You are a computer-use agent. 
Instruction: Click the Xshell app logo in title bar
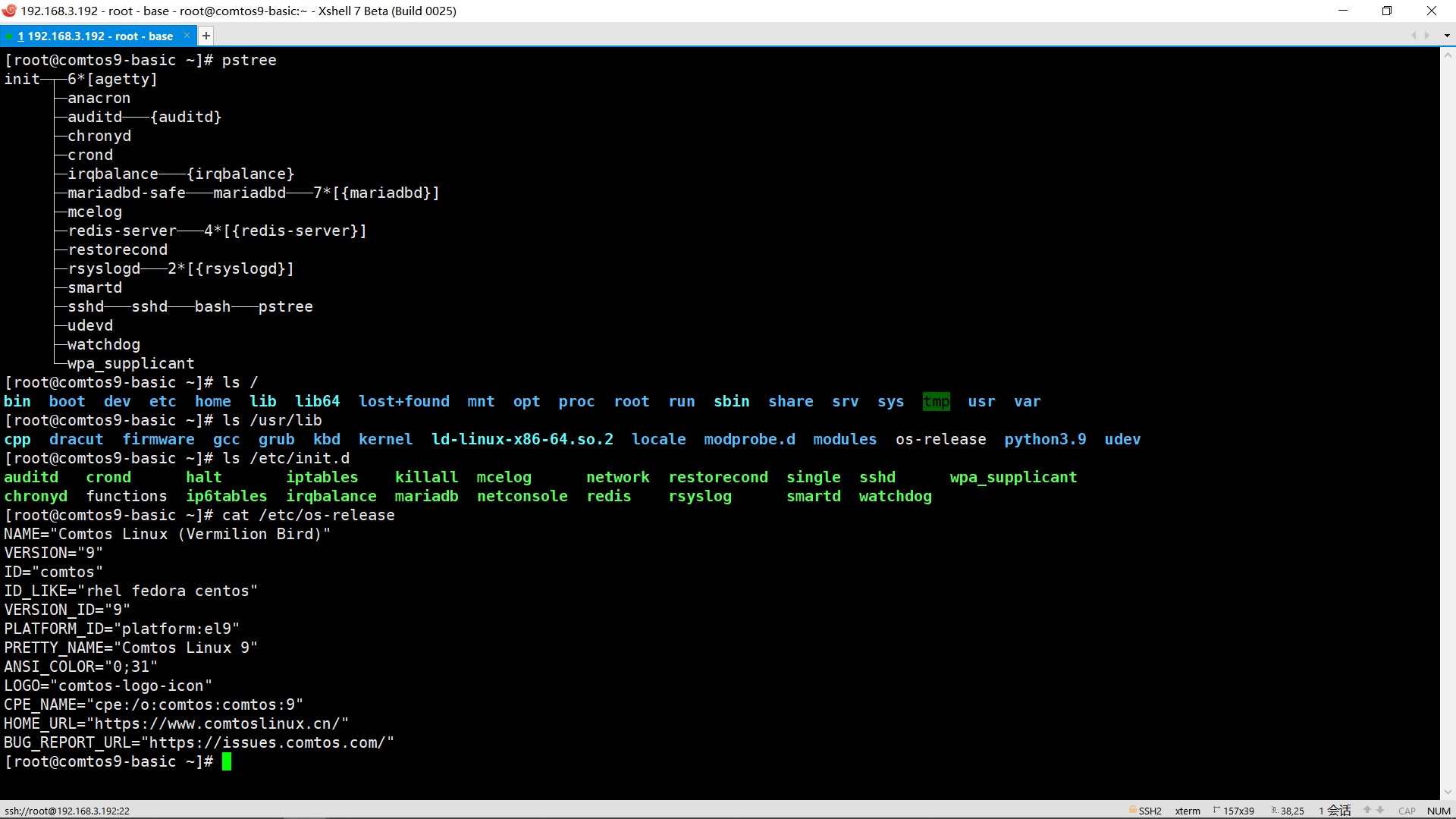tap(9, 11)
